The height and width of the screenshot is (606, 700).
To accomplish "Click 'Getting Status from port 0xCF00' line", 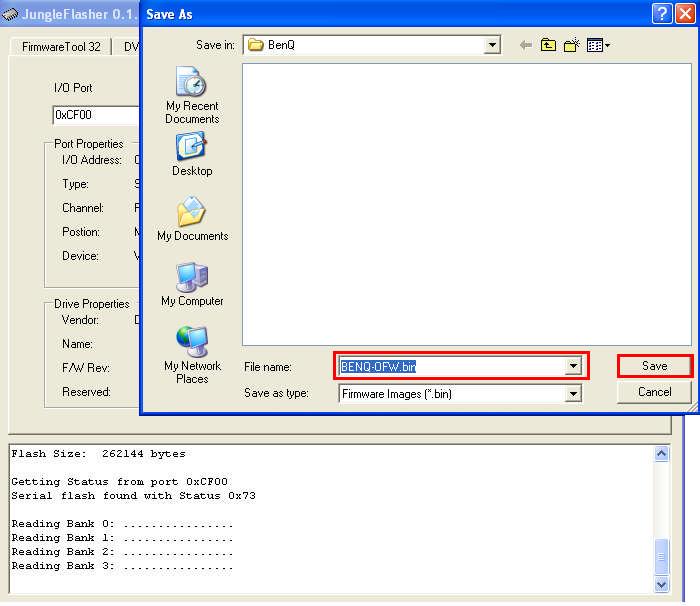I will (120, 481).
